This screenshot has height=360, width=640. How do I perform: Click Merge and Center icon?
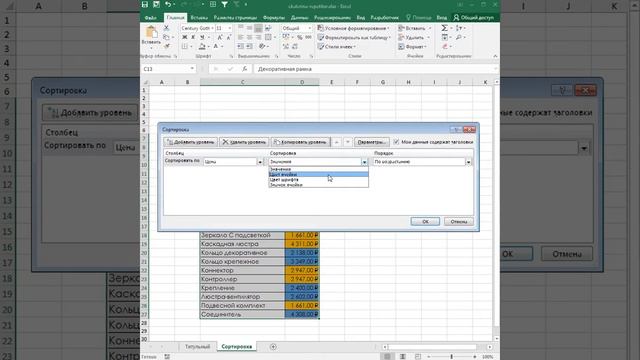click(x=268, y=37)
